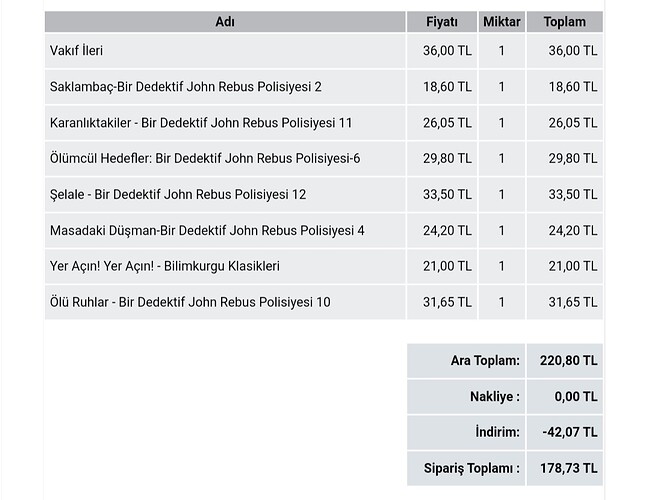Open Yer Açın! Yer Açın! Bilimkurgu Klasikleri
Image resolution: width=649 pixels, height=500 pixels.
(165, 266)
